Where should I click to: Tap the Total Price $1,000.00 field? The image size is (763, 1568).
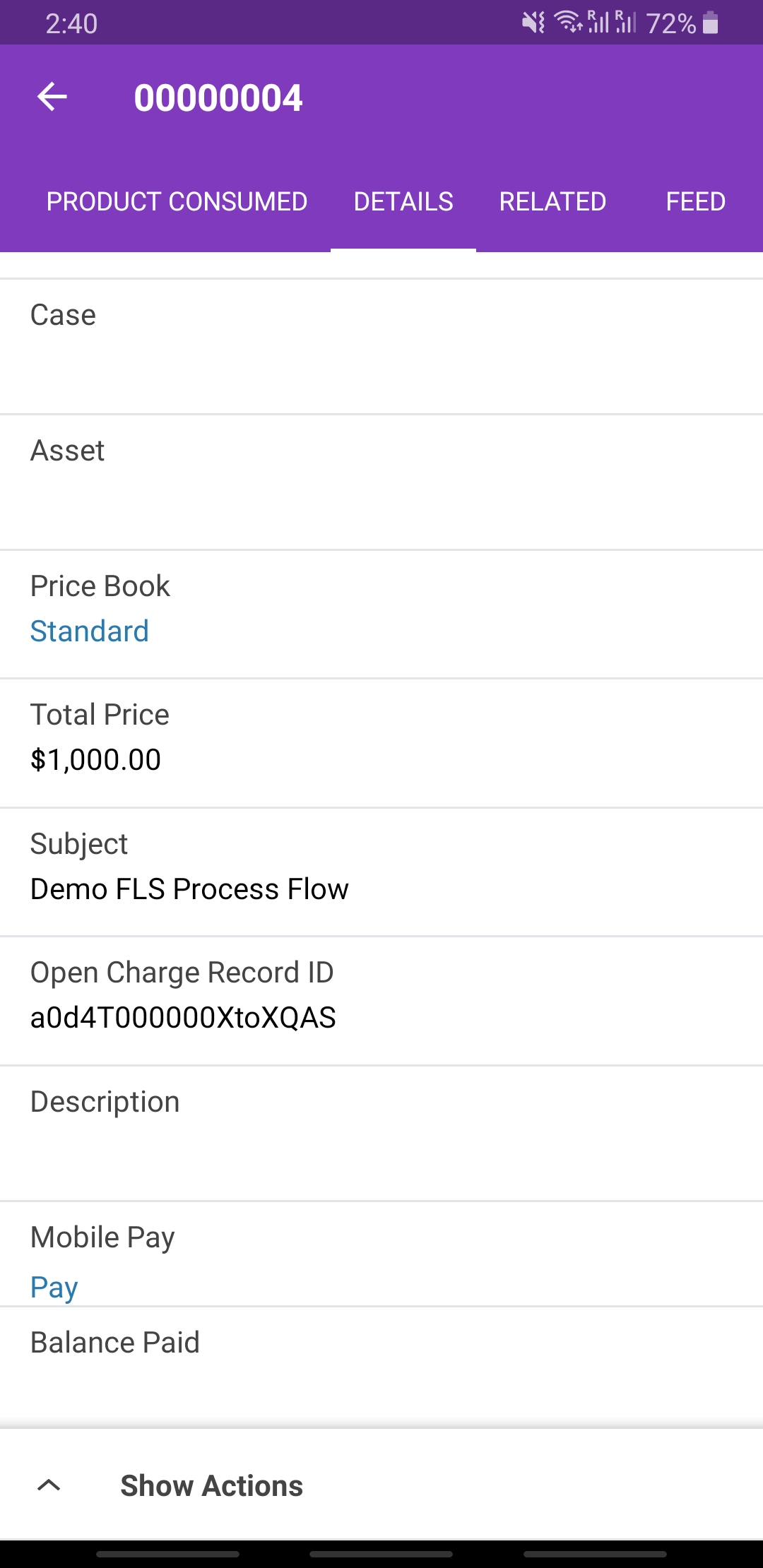tap(381, 744)
